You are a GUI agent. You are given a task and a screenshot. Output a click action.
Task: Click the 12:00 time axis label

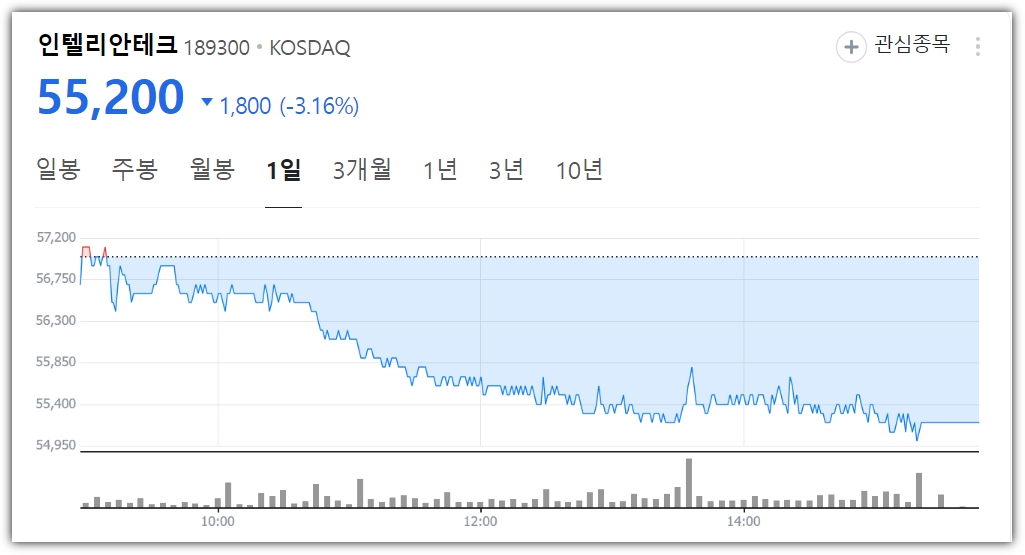[480, 522]
